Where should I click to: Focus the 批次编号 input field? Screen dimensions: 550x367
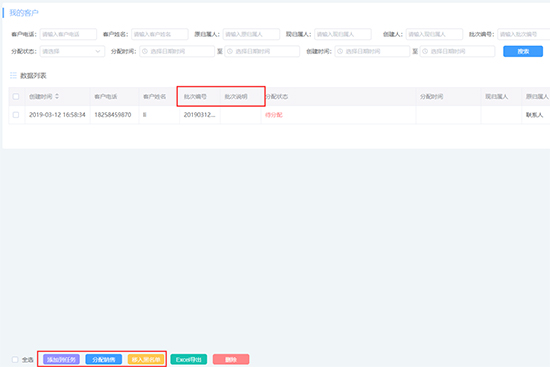tap(524, 34)
